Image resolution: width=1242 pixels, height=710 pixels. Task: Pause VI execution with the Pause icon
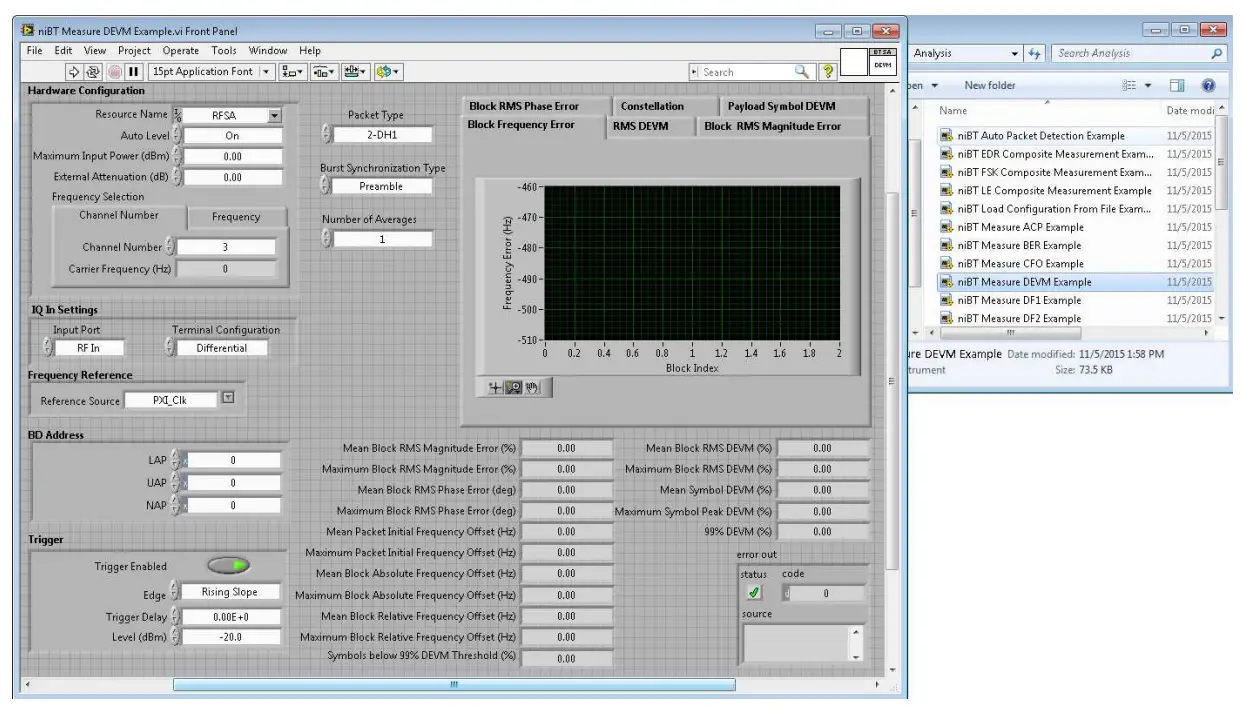point(132,71)
